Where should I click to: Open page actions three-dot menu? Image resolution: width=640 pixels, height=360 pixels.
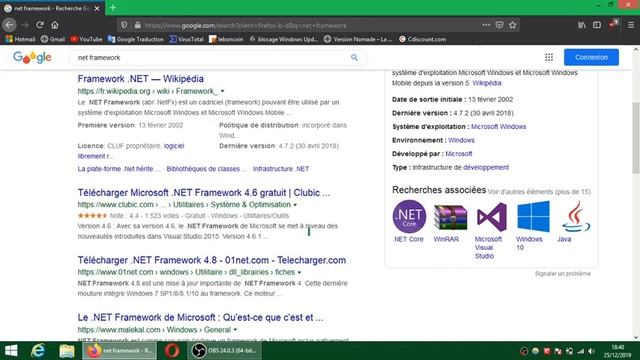tap(486, 25)
